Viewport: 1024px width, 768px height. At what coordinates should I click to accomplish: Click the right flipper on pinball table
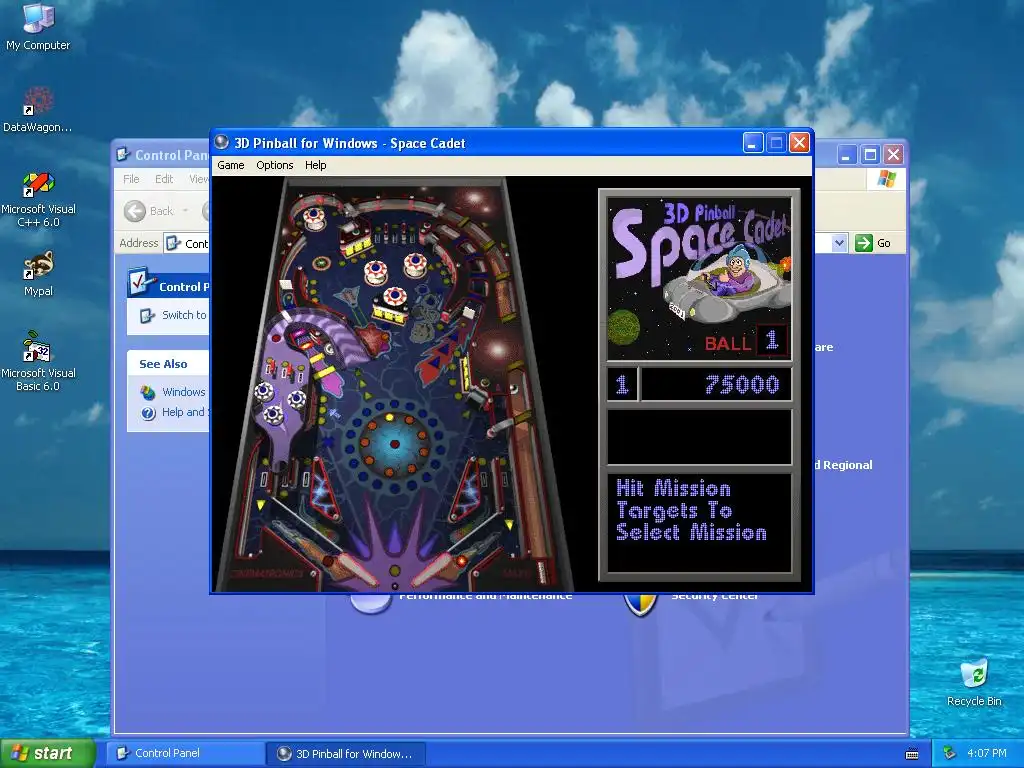pos(436,569)
